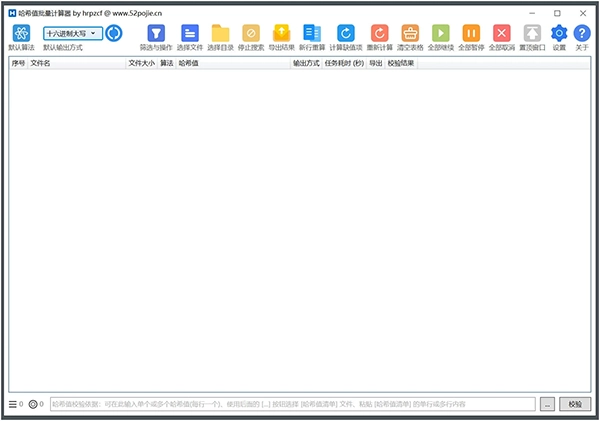Toggle 置顶窗口 always-on-top
The image size is (600, 421).
532,34
